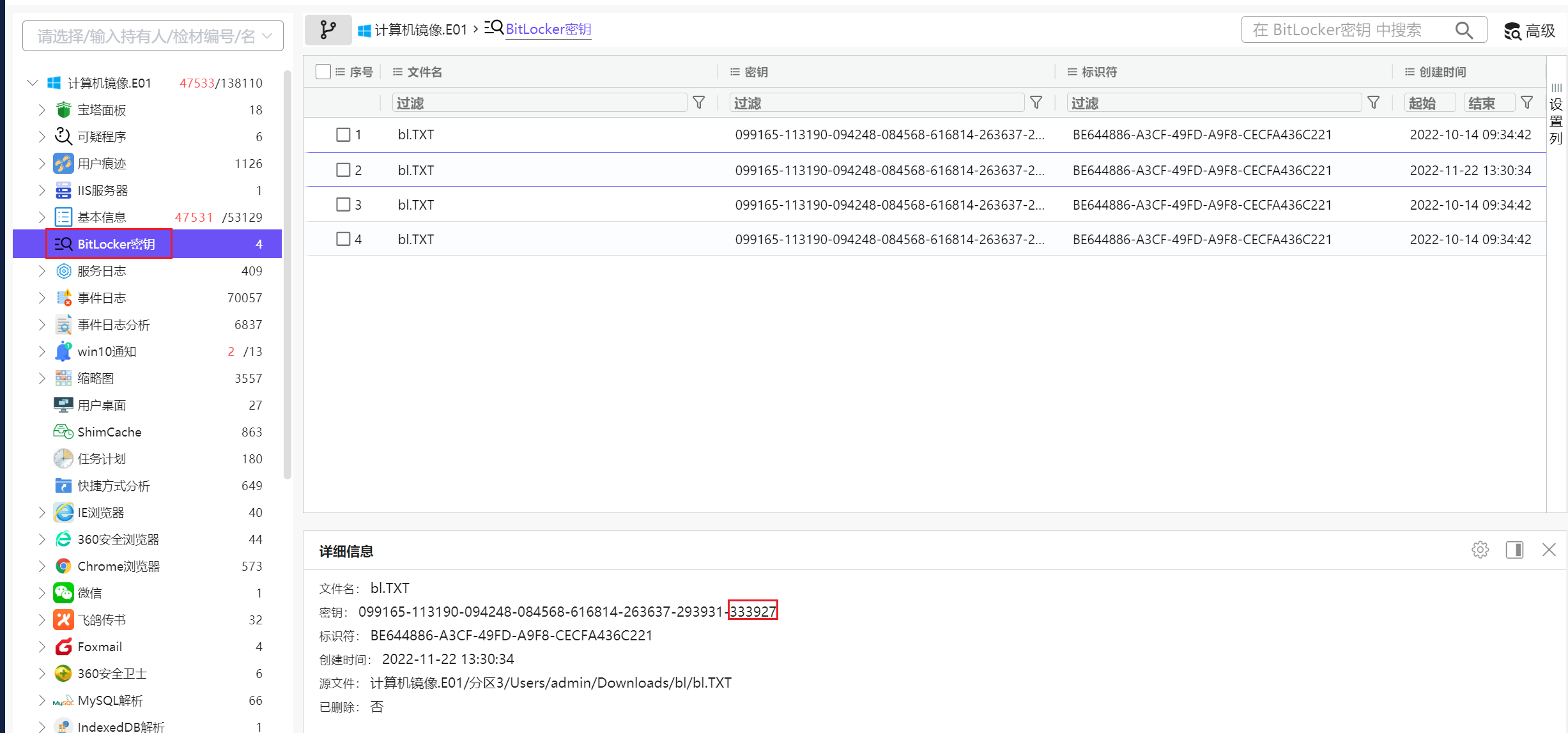Open the 高级 advanced search

pos(1530,31)
